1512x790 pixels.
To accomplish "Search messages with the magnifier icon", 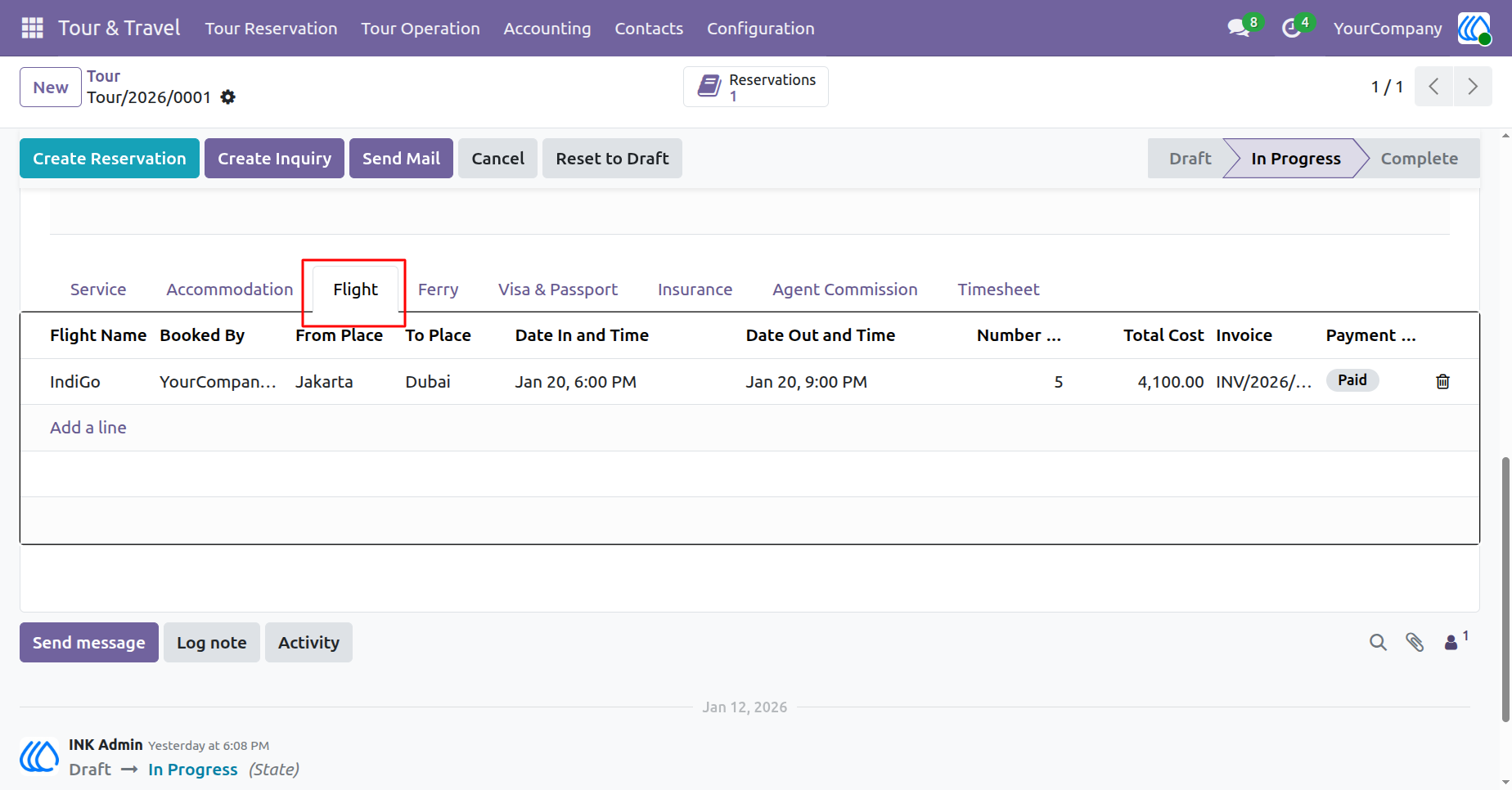I will point(1378,643).
